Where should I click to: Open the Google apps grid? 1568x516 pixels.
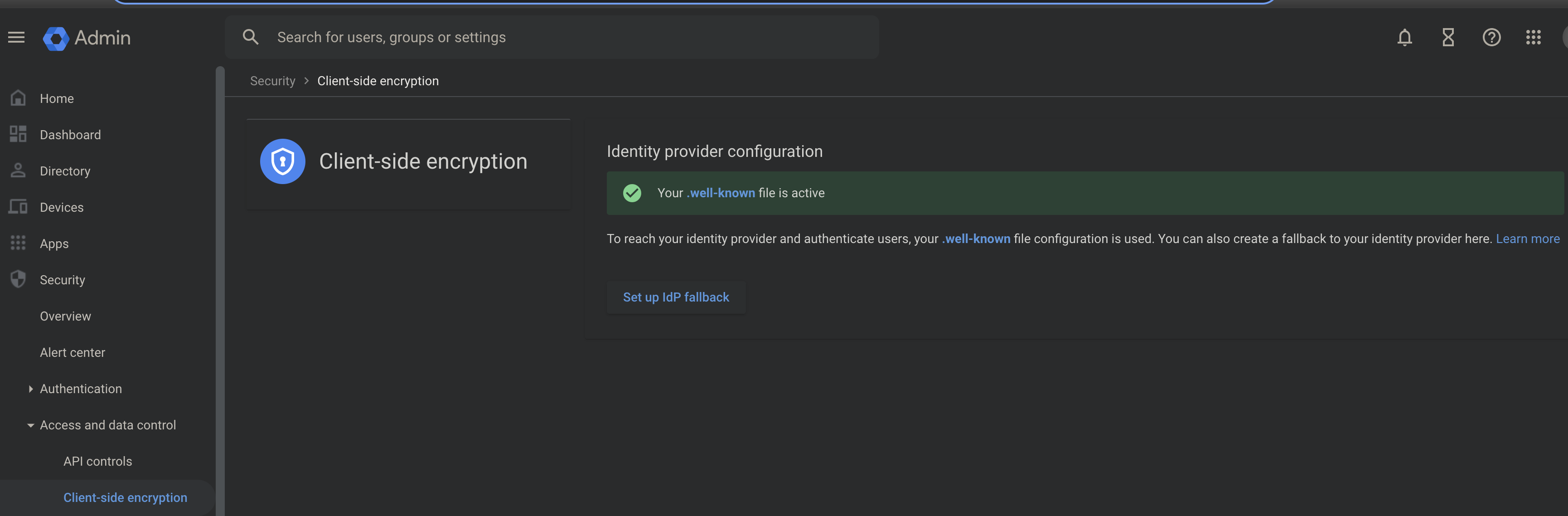1533,38
